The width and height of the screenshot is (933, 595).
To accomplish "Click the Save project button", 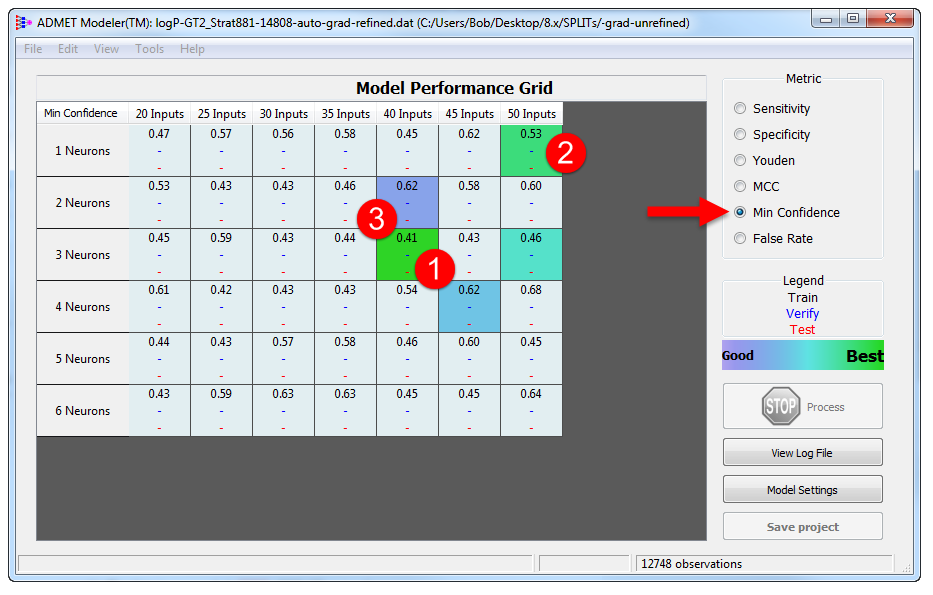I will tap(802, 527).
